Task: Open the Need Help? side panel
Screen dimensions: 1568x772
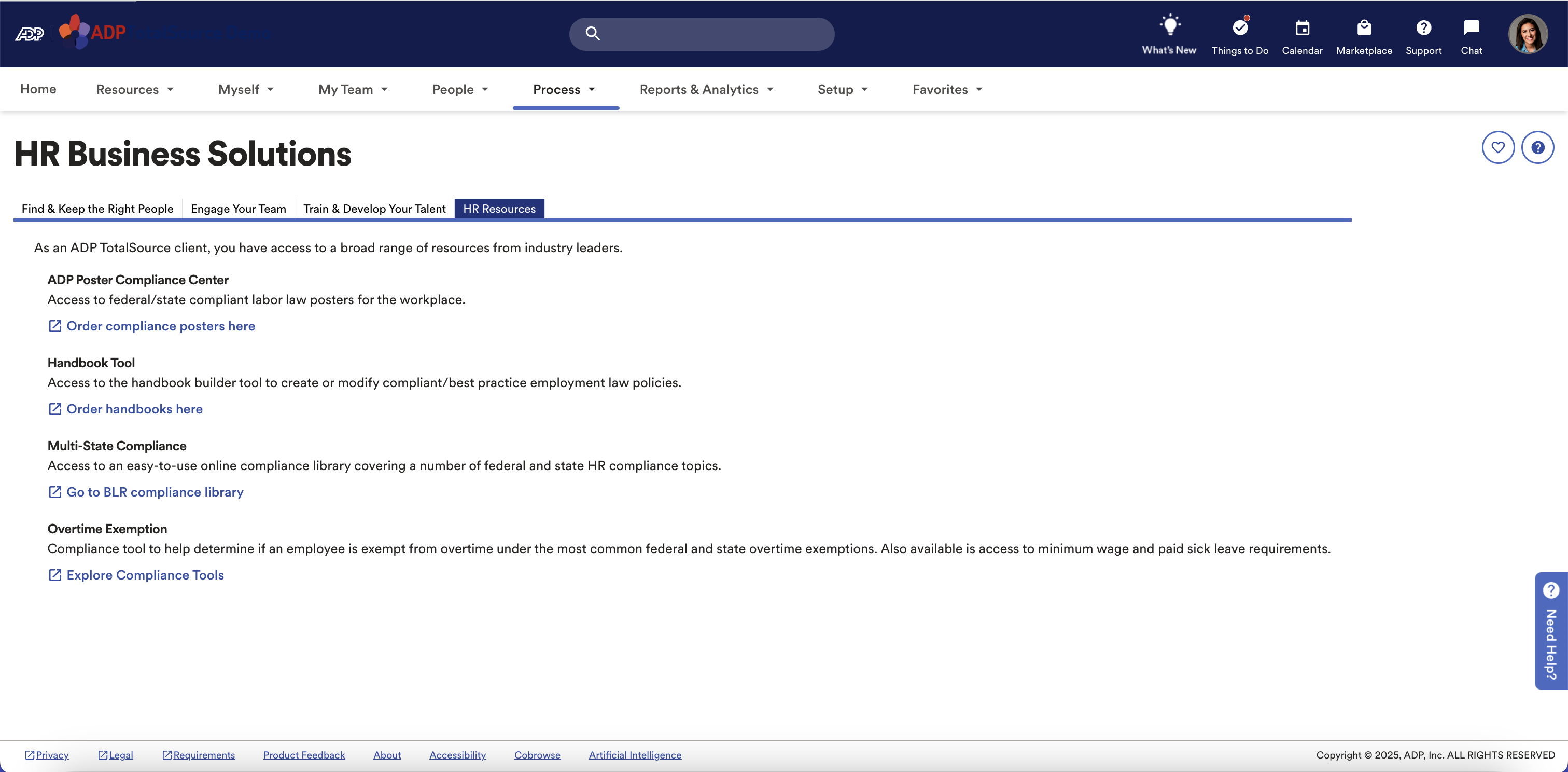Action: (x=1550, y=631)
